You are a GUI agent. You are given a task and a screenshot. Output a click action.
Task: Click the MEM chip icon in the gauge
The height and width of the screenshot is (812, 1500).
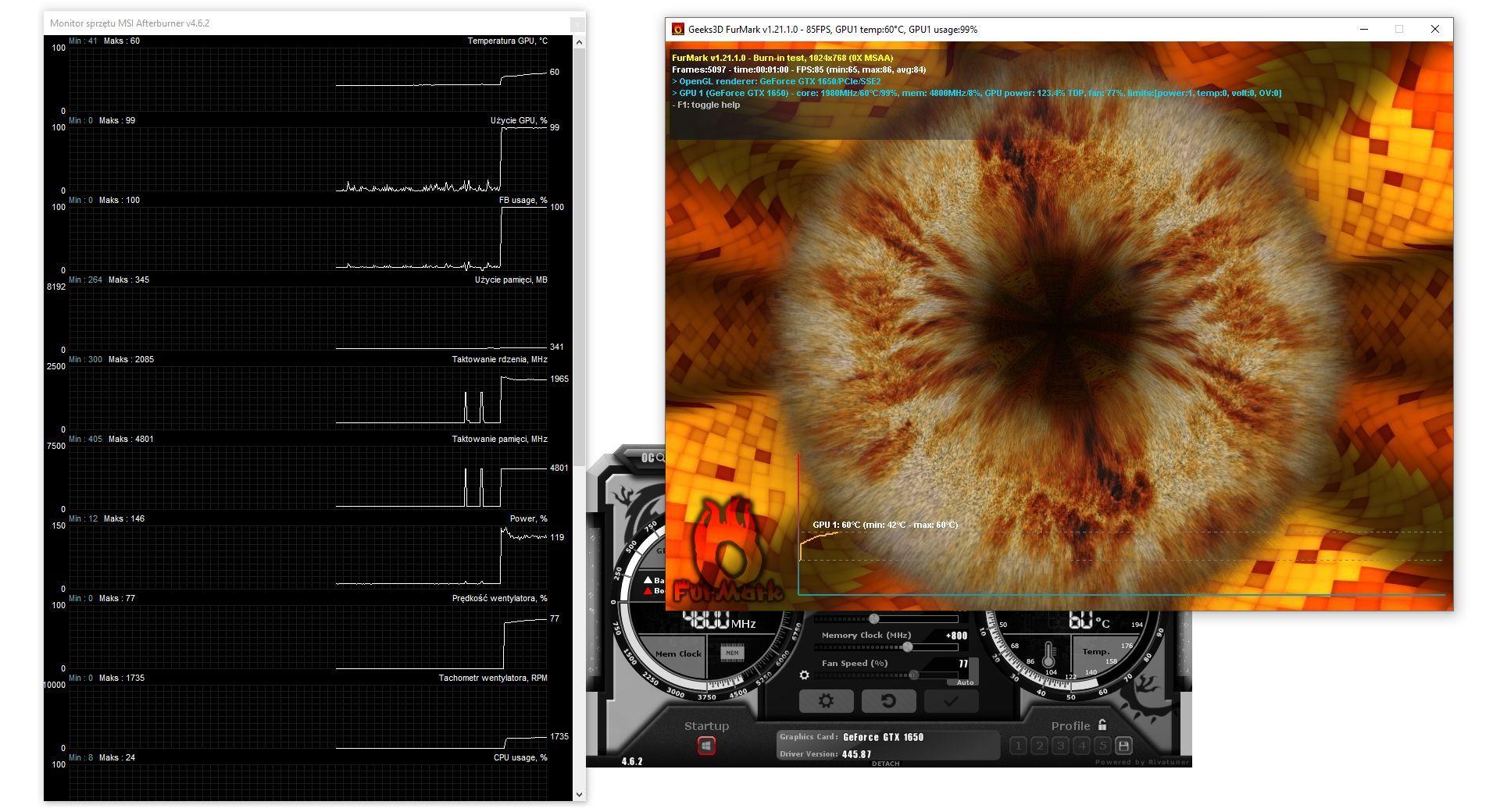click(x=732, y=653)
